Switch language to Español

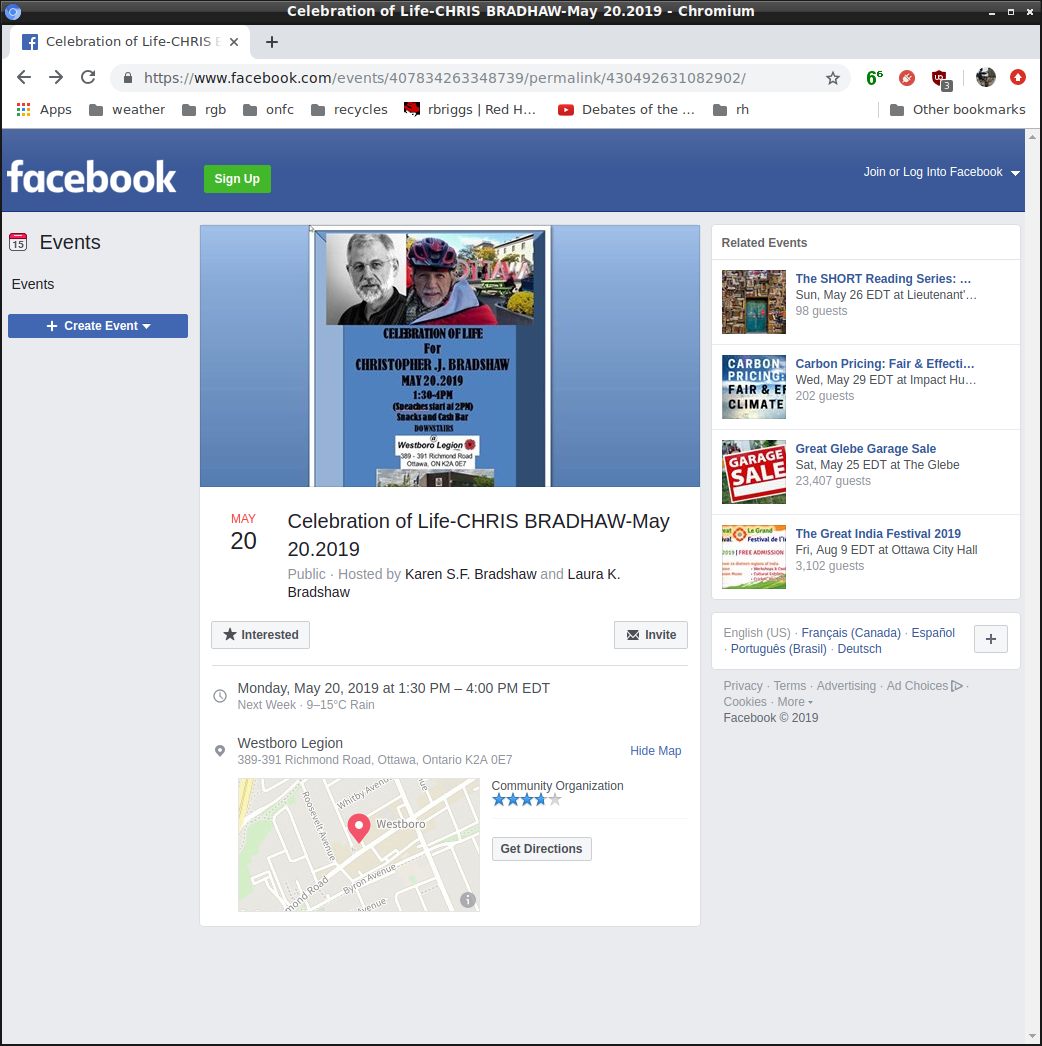coord(933,632)
